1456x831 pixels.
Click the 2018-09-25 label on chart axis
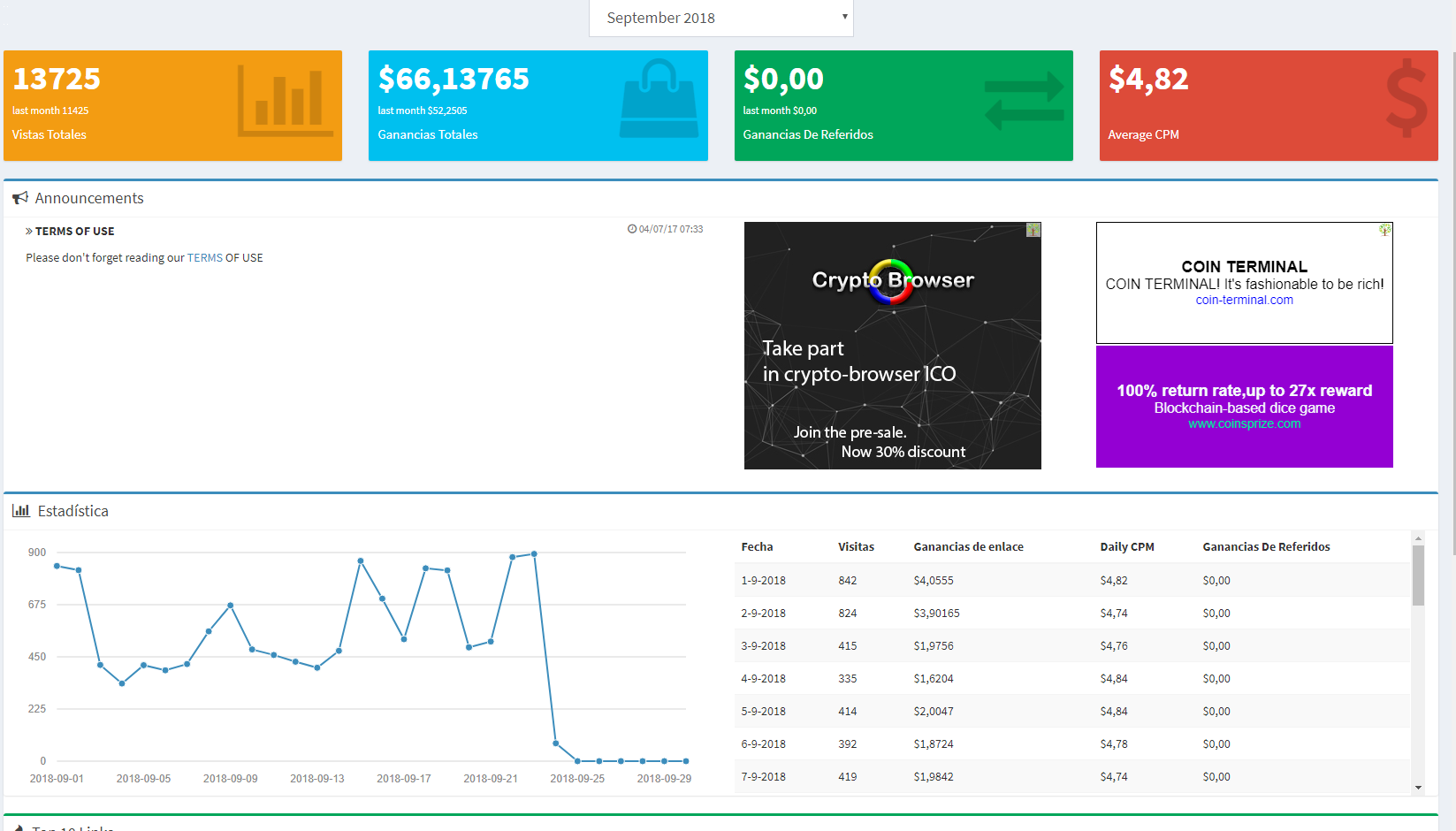pos(577,779)
